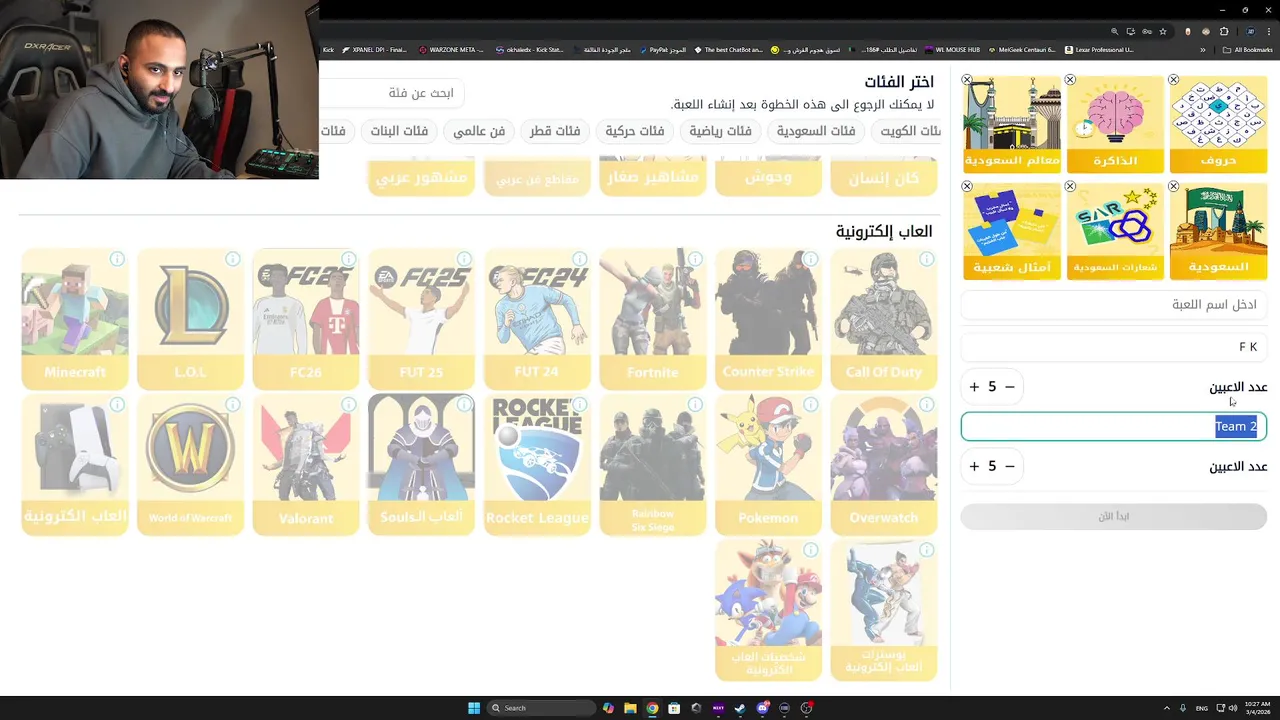Choose the Fortnite category card
1280x720 pixels.
653,319
